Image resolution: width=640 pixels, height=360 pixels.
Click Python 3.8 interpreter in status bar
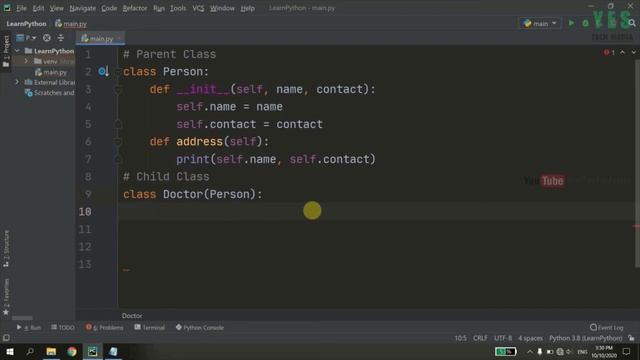[585, 338]
